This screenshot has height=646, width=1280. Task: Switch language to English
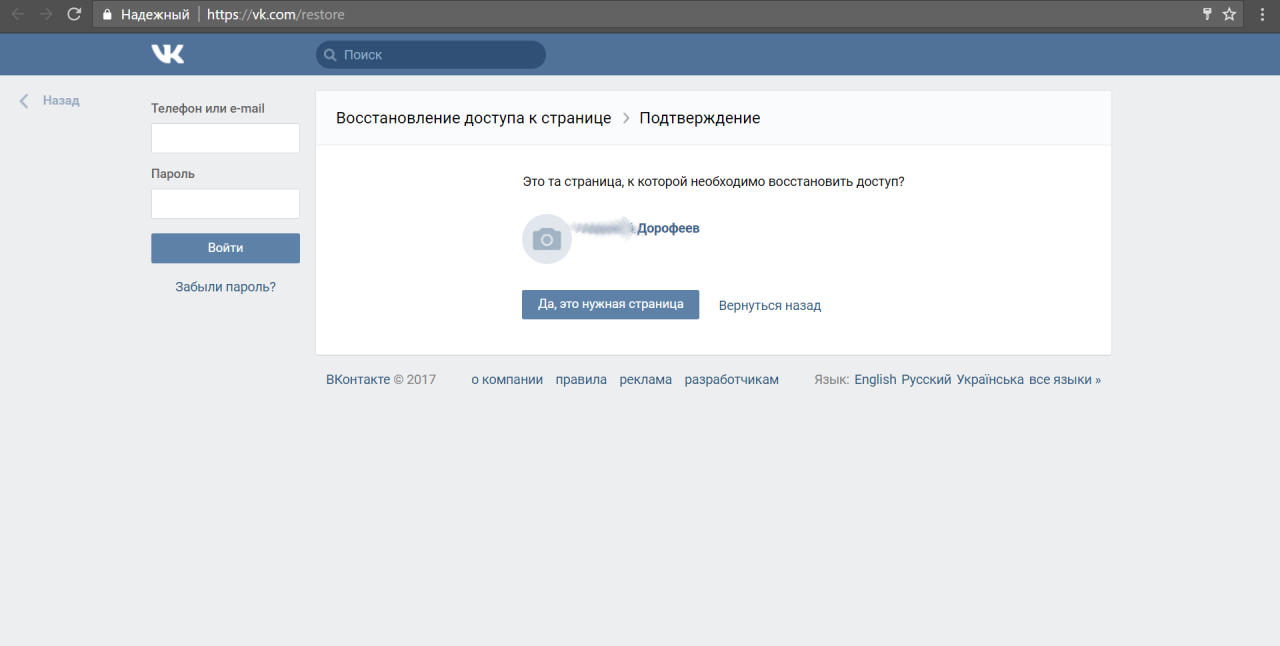click(x=875, y=380)
